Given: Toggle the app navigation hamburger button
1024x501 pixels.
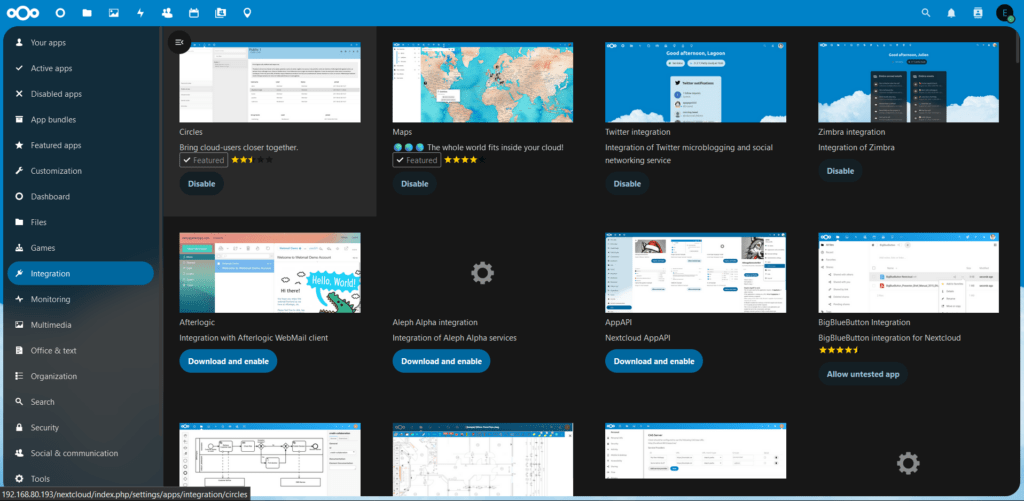Looking at the screenshot, I should [x=179, y=41].
